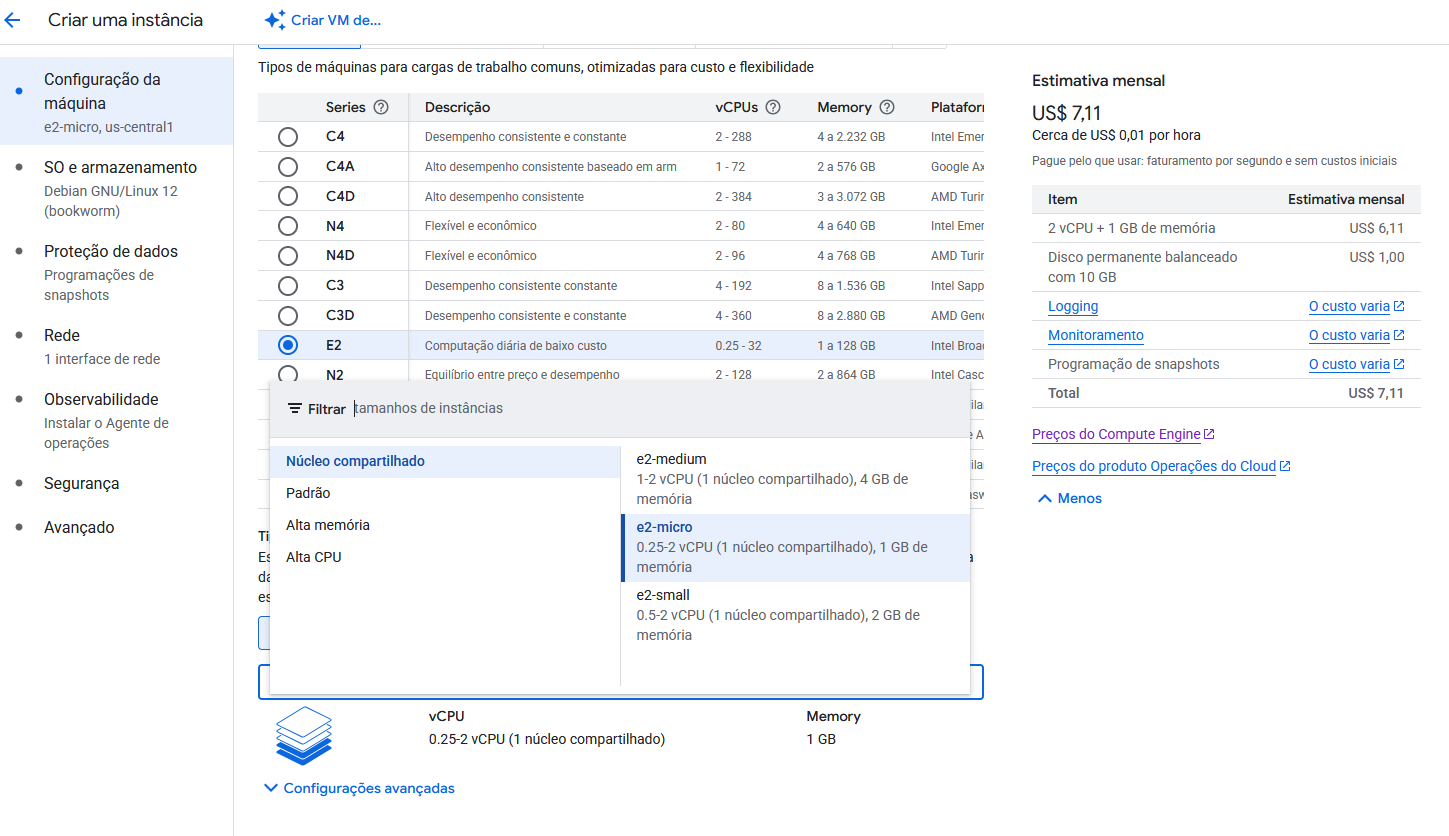Open the Padrão machine category
This screenshot has height=836, width=1449.
pyautogui.click(x=308, y=493)
